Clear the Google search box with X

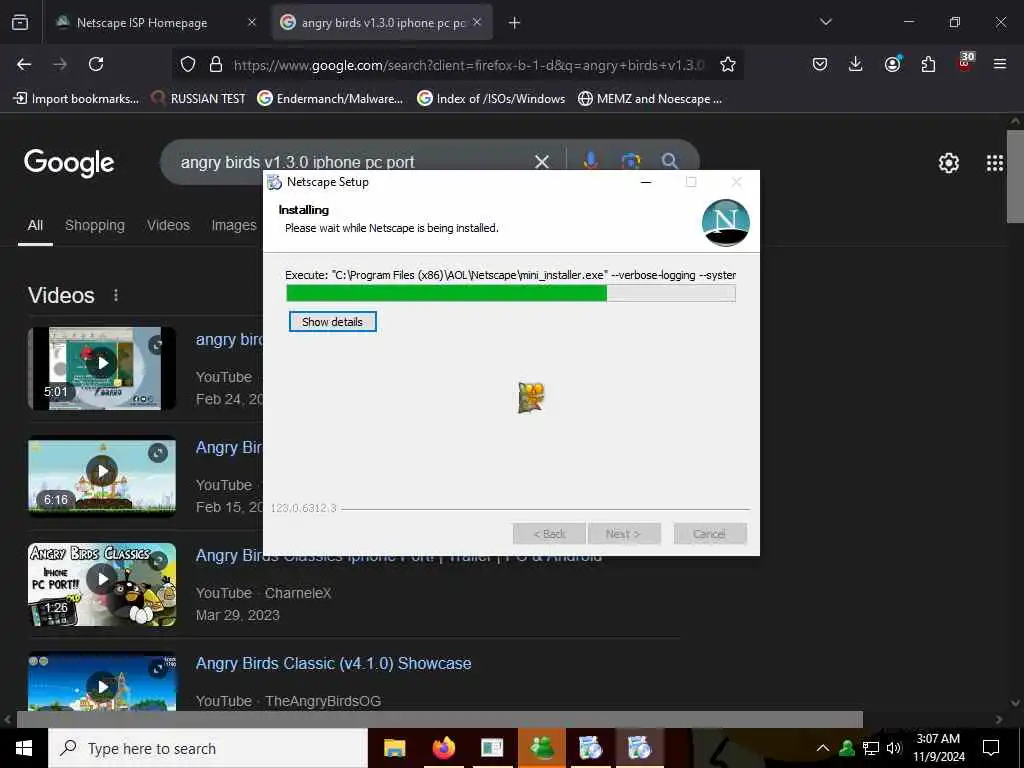541,161
